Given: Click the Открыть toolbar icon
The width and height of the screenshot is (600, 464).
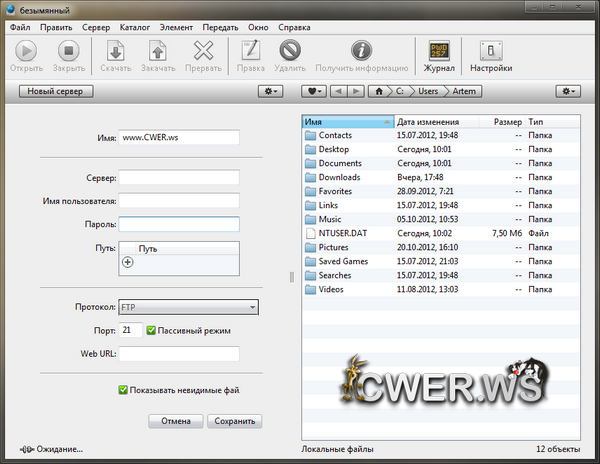Looking at the screenshot, I should click(x=26, y=50).
